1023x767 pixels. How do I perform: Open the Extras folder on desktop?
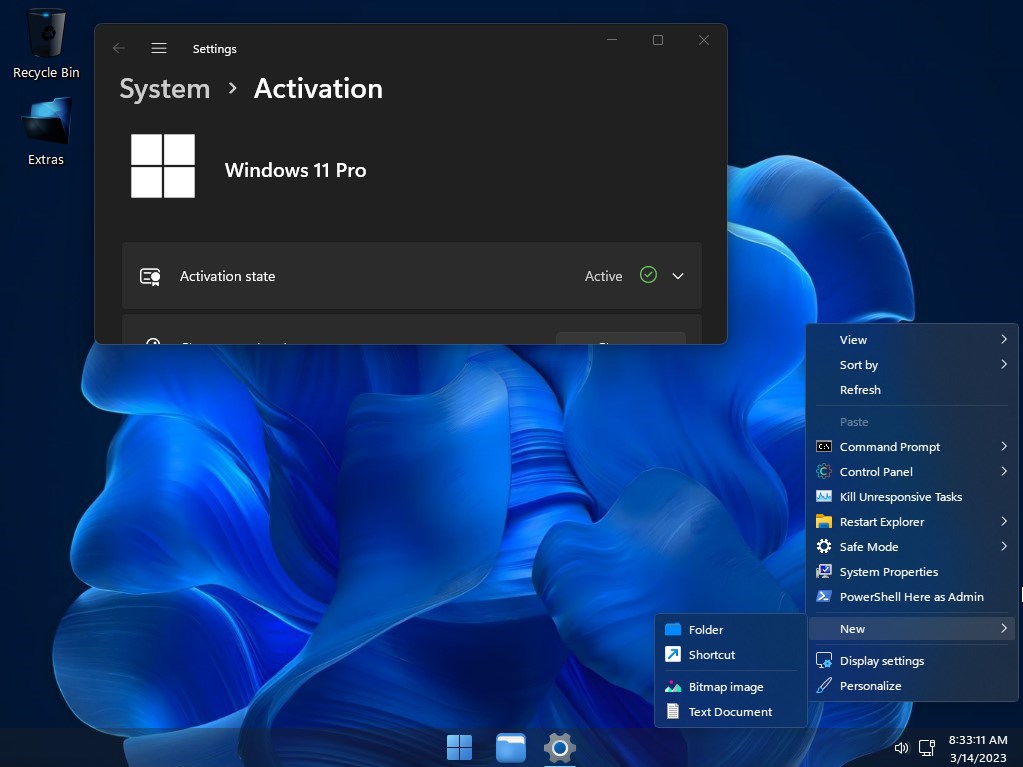pos(46,132)
